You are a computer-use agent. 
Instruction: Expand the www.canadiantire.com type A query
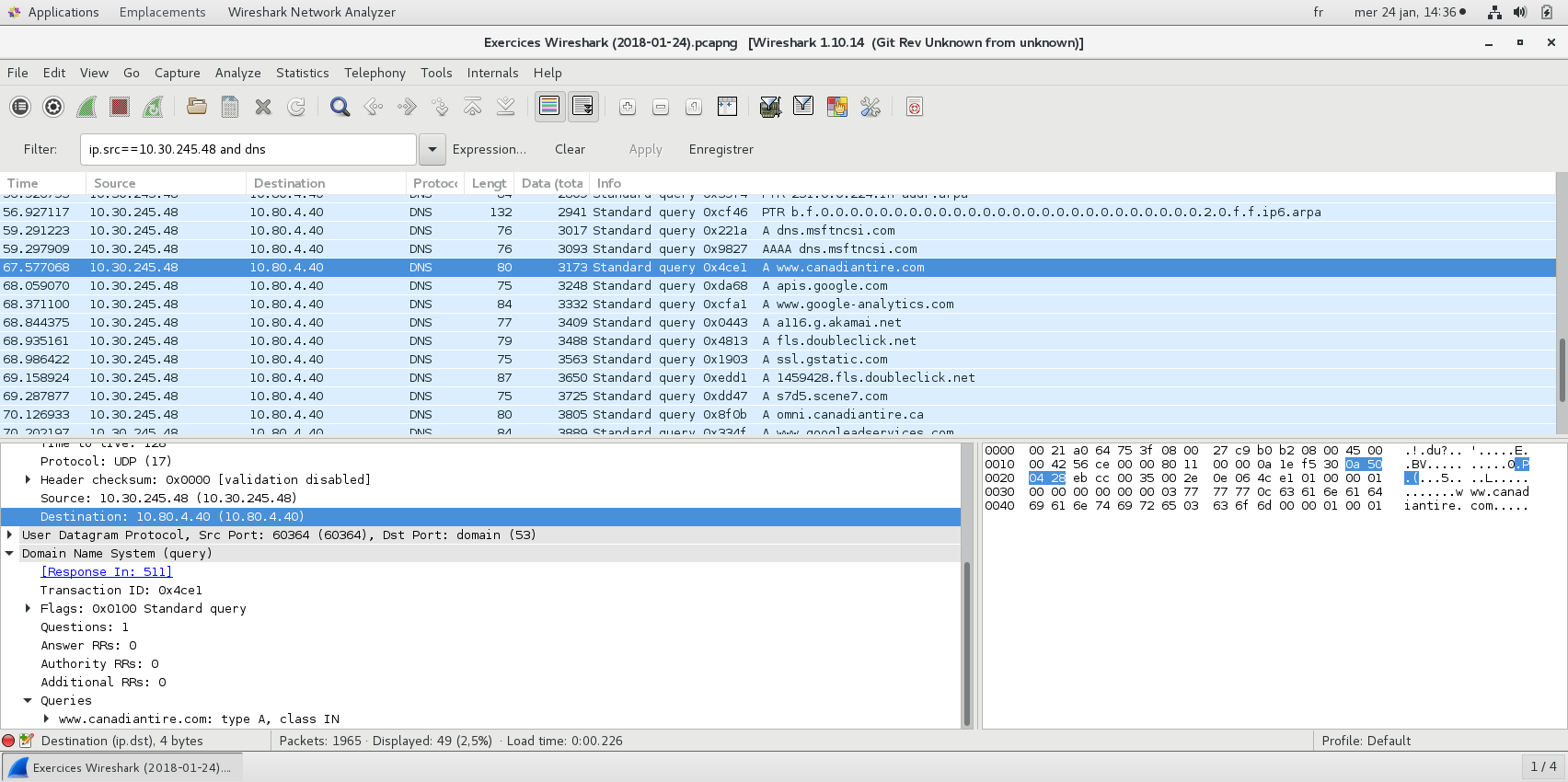tap(46, 719)
